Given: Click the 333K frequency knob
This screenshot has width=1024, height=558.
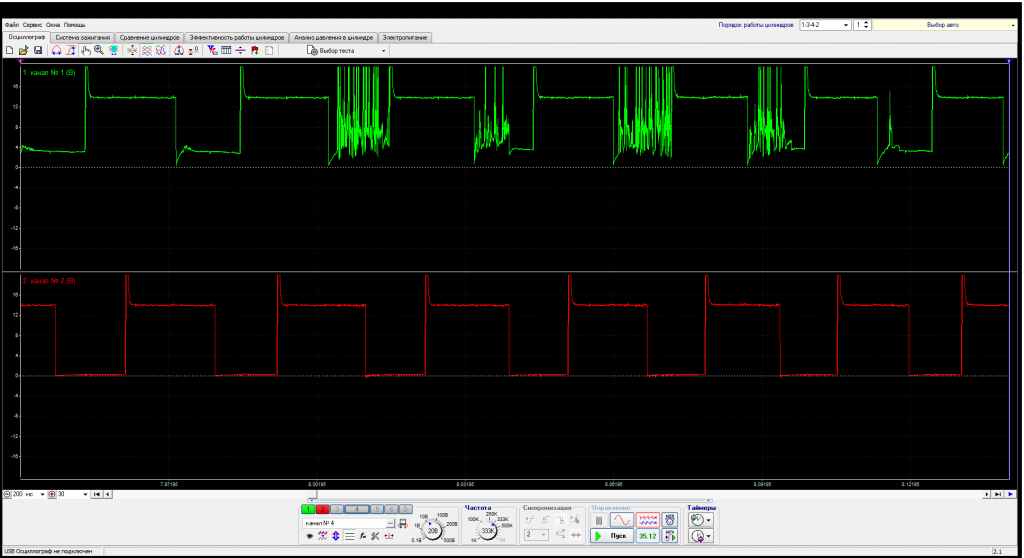Looking at the screenshot, I should [487, 531].
